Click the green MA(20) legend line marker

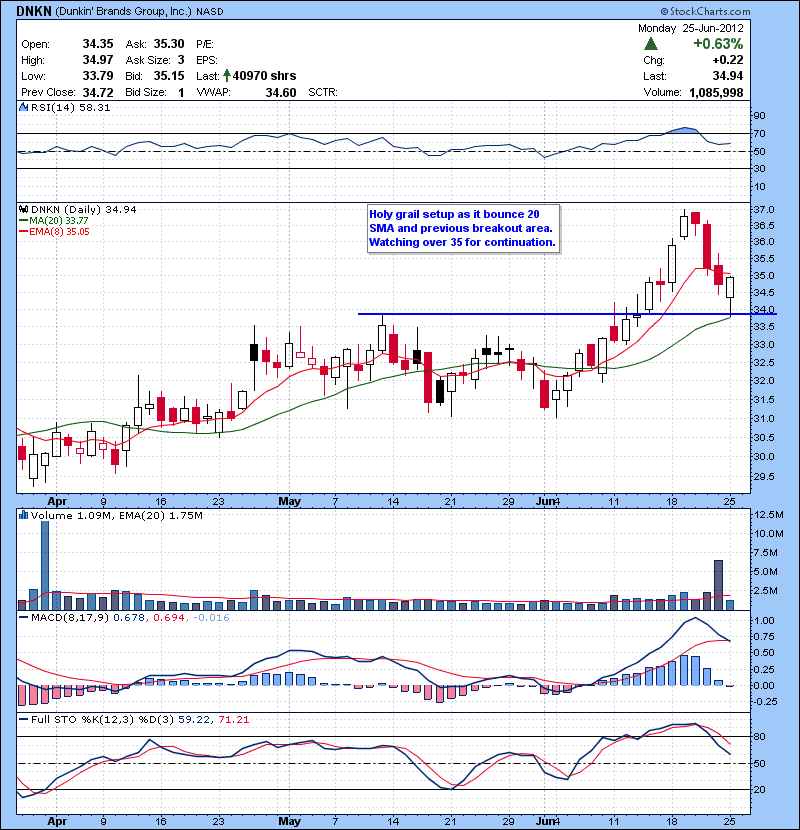click(24, 221)
